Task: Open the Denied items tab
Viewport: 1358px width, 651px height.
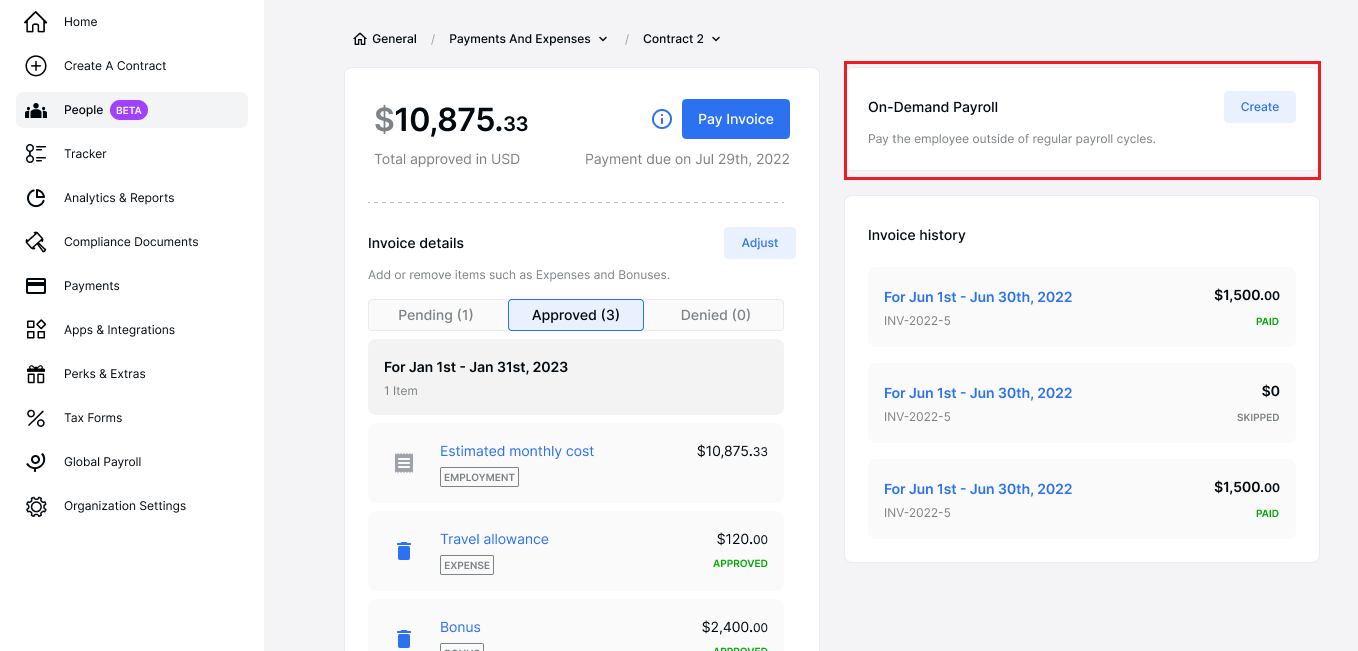Action: point(714,315)
